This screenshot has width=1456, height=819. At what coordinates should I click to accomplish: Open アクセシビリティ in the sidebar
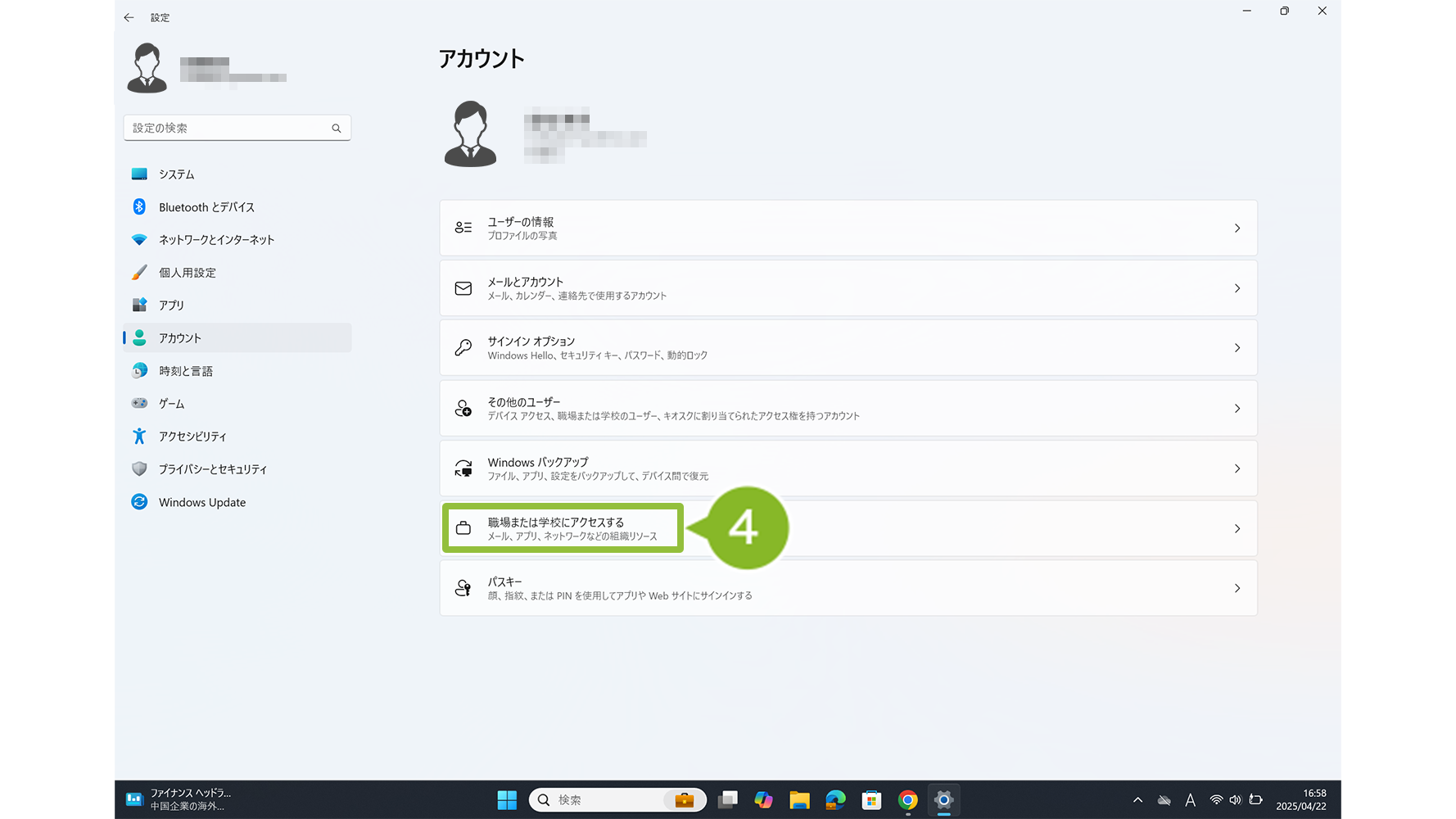click(x=237, y=437)
